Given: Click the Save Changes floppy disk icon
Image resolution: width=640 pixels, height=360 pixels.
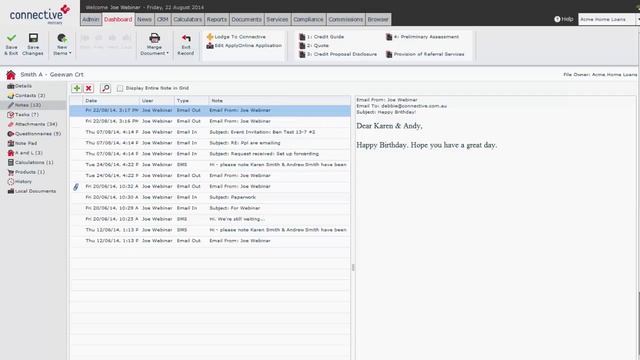Looking at the screenshot, I should click(x=33, y=38).
